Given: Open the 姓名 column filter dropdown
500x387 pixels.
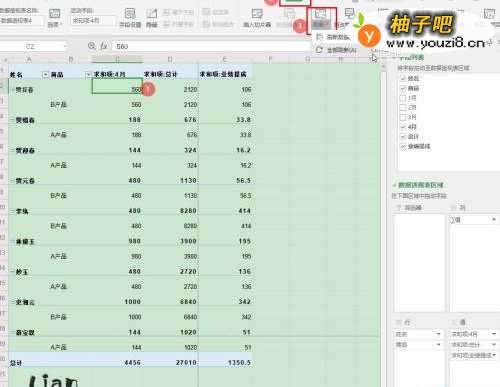Looking at the screenshot, I should point(45,74).
